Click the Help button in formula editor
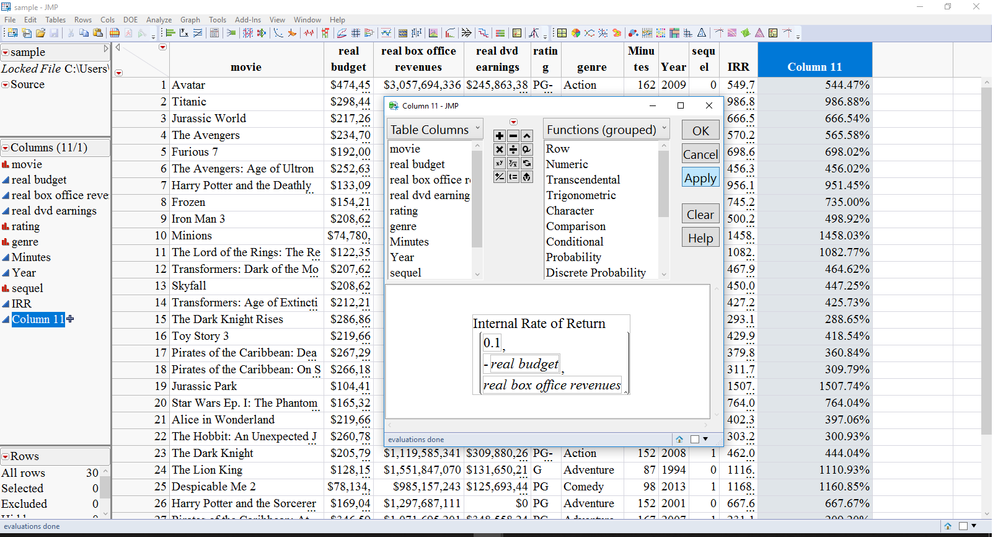The height and width of the screenshot is (537, 998). (701, 238)
